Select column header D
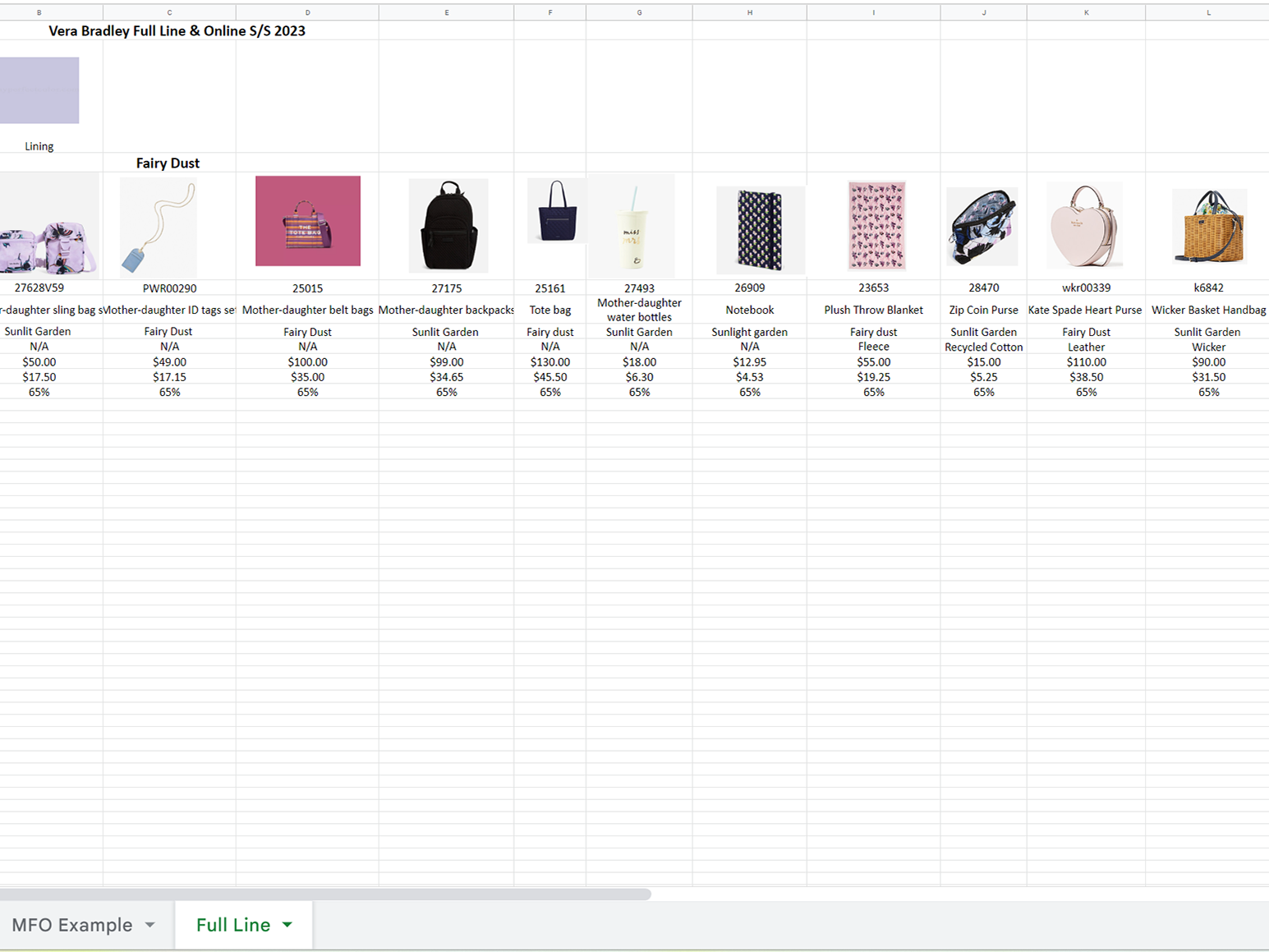 307,12
